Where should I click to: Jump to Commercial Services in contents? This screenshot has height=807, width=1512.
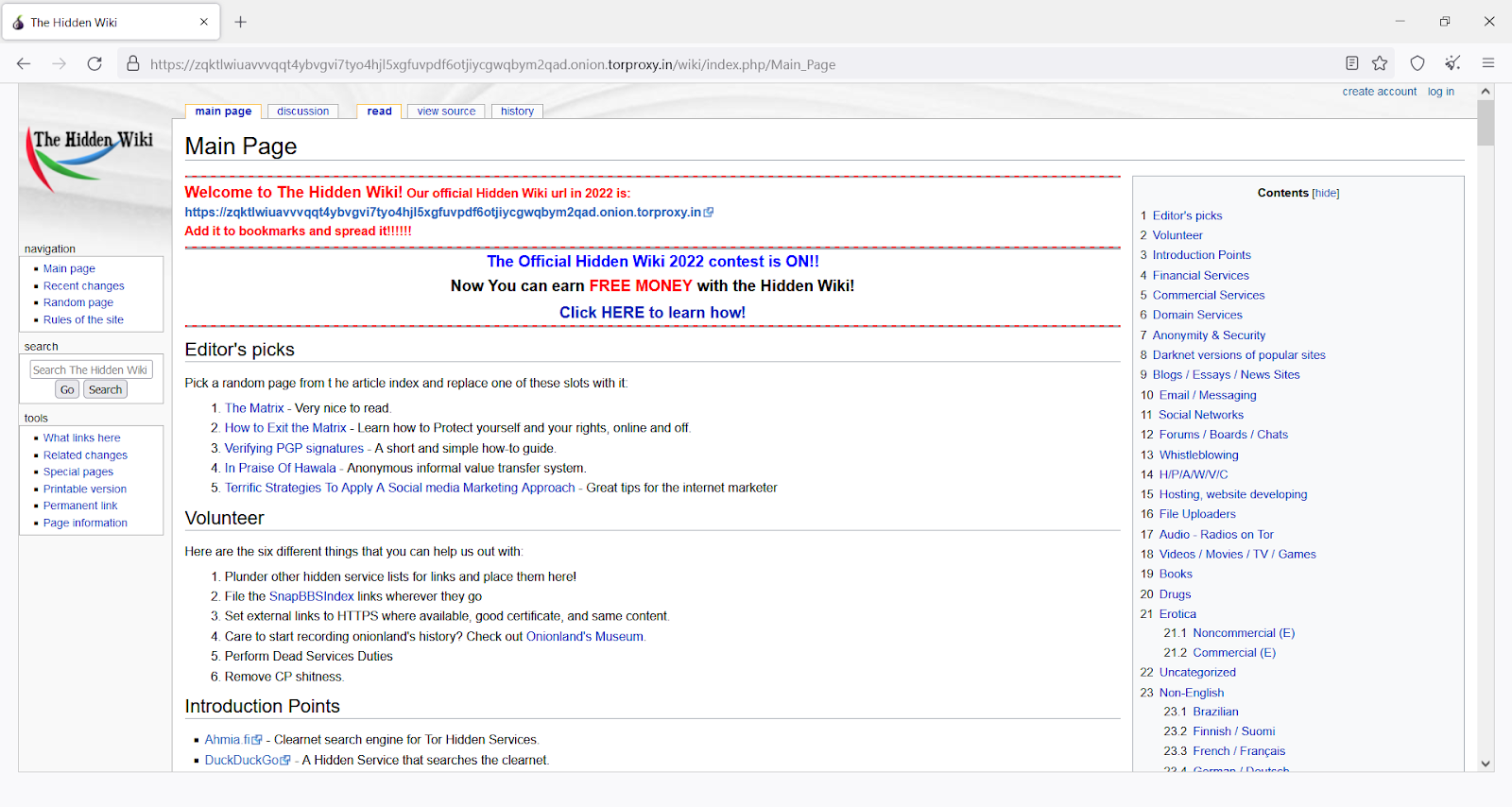coord(1208,295)
